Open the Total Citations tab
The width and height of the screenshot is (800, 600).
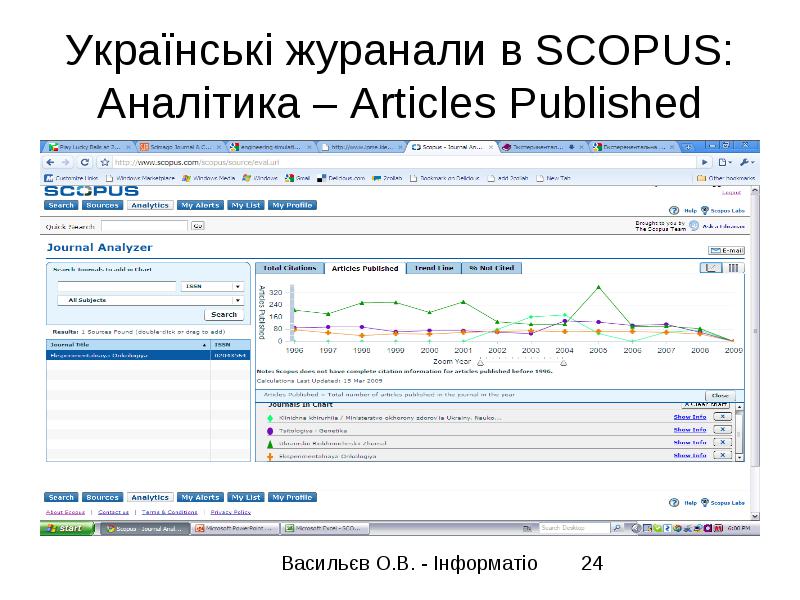click(x=289, y=268)
